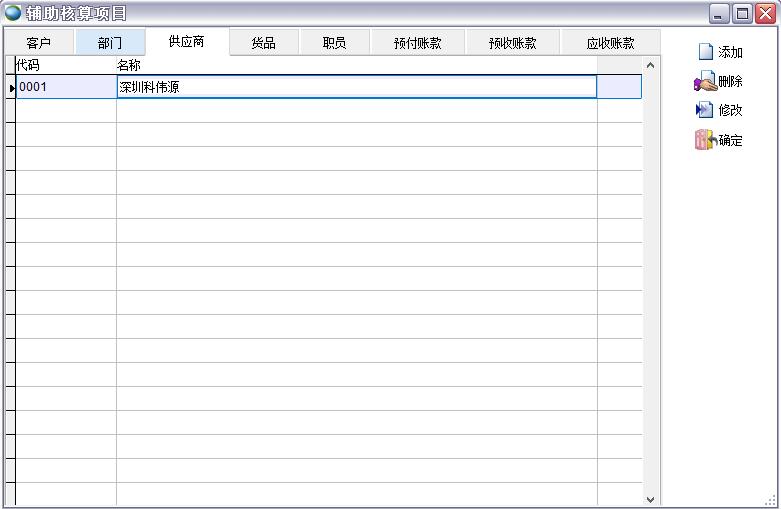The image size is (781, 509).
Task: Open the 应收账款 tab
Action: (610, 43)
